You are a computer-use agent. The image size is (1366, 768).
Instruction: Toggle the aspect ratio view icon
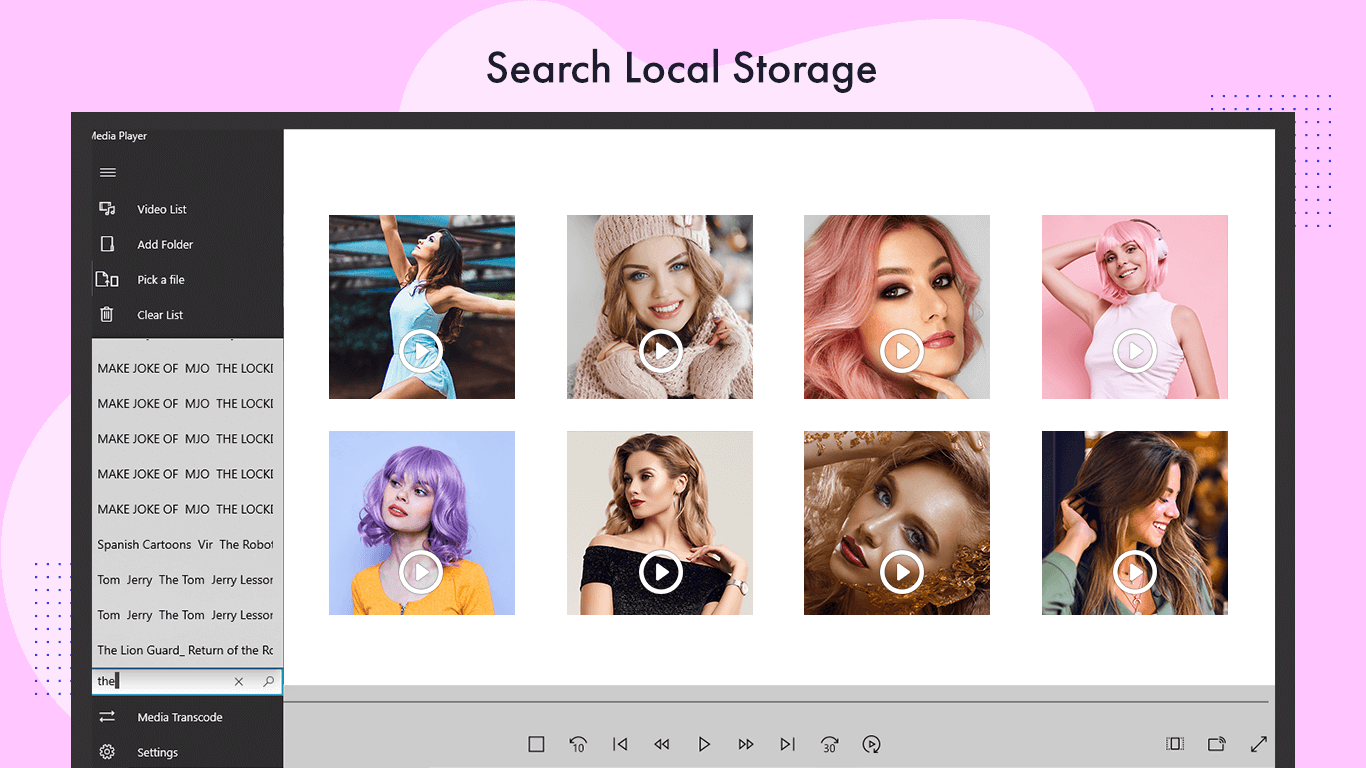1175,744
